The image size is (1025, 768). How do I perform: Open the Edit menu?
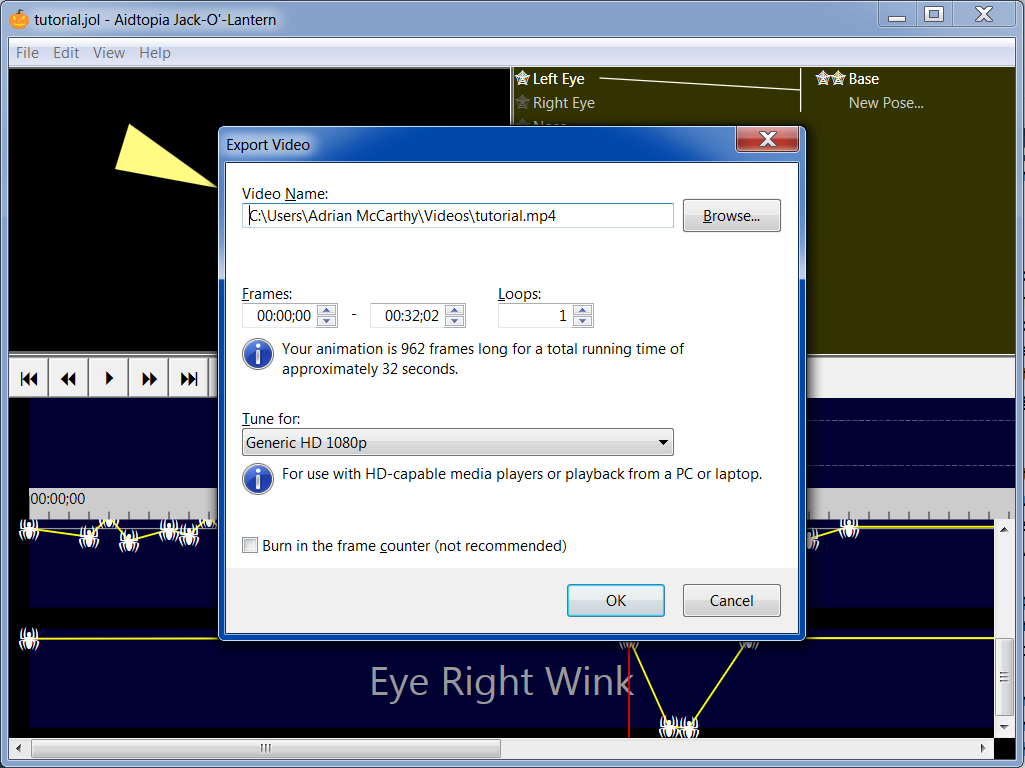[66, 53]
